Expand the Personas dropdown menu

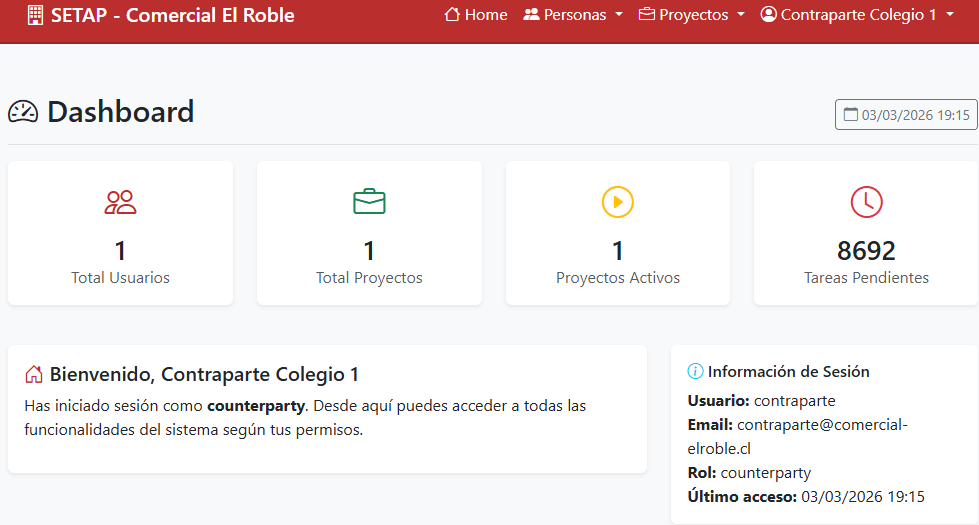(572, 15)
